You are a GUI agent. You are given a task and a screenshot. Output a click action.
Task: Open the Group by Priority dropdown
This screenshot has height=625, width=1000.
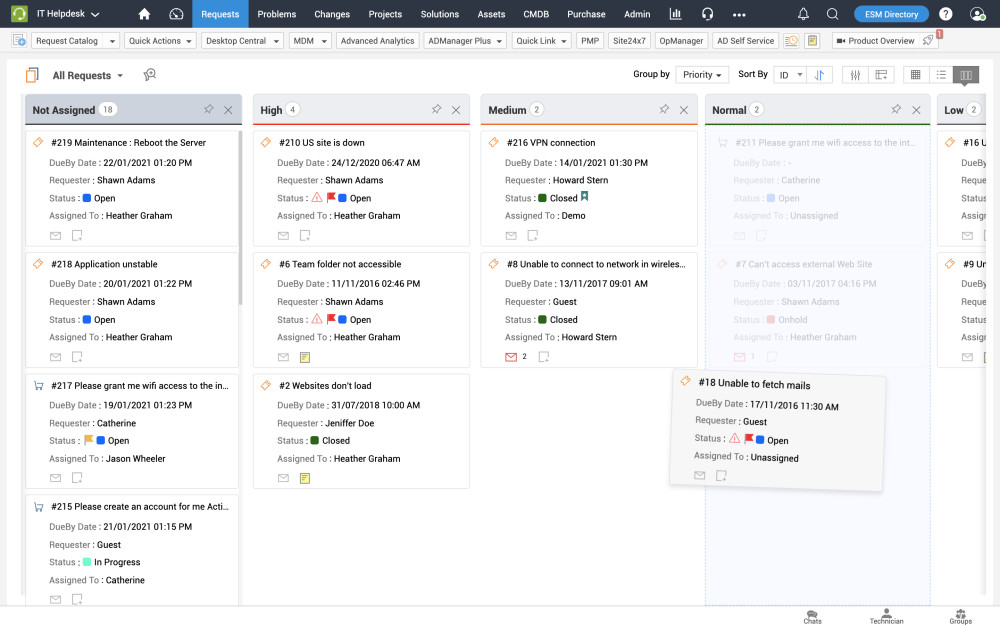pyautogui.click(x=702, y=74)
